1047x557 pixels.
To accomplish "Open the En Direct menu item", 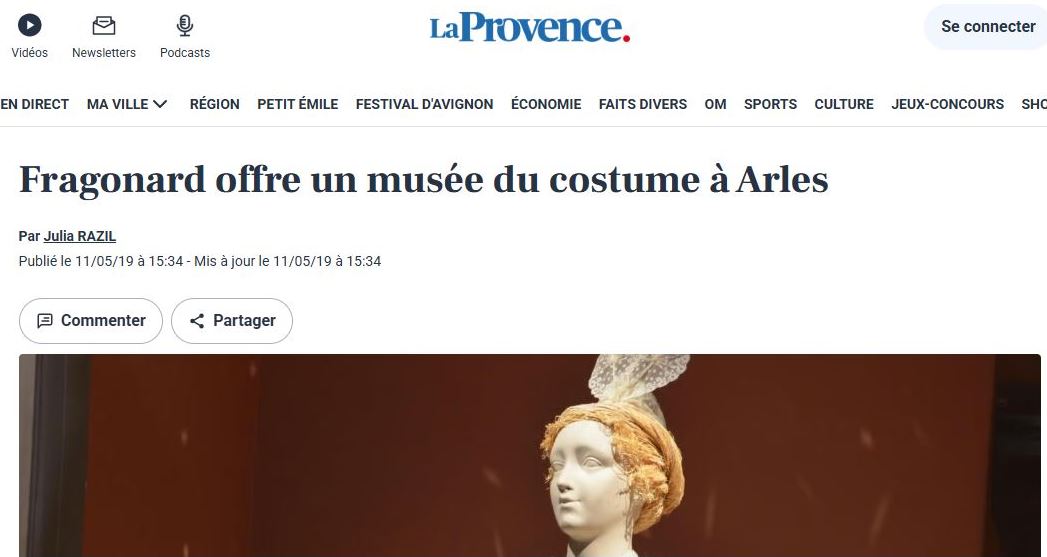I will tap(35, 104).
